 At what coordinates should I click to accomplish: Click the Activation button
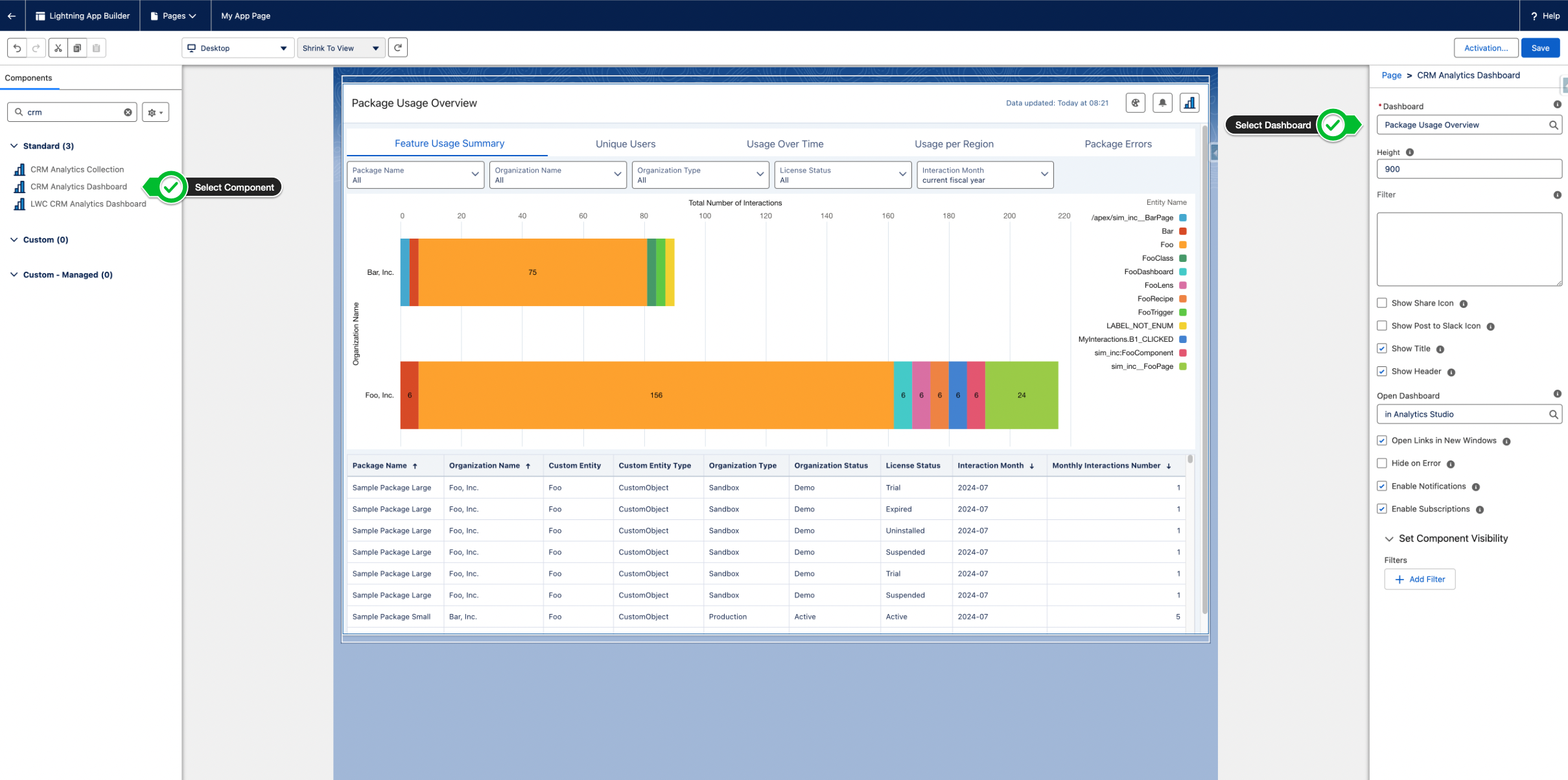[1486, 48]
